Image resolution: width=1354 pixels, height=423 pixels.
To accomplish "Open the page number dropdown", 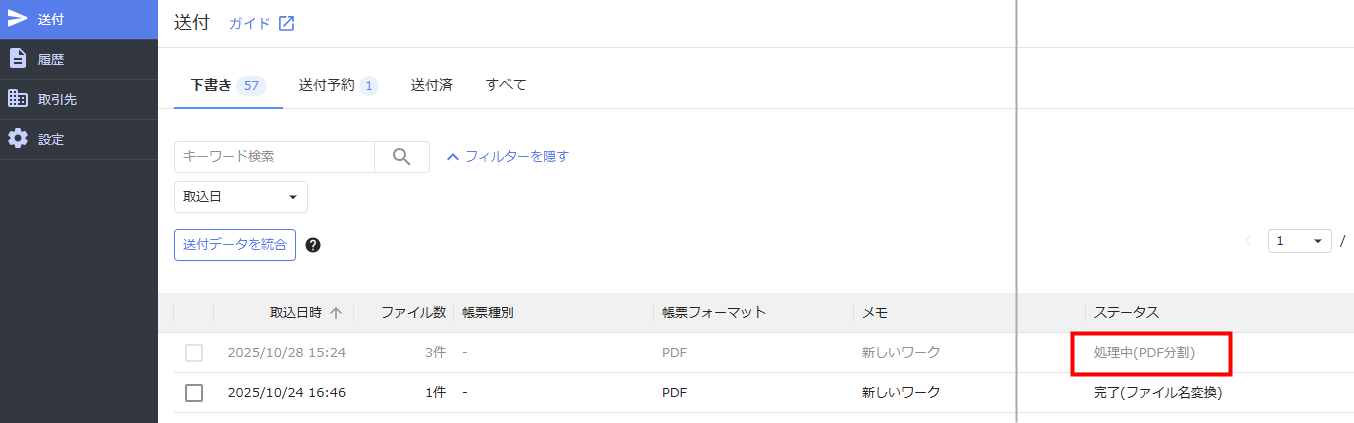I will 1300,241.
